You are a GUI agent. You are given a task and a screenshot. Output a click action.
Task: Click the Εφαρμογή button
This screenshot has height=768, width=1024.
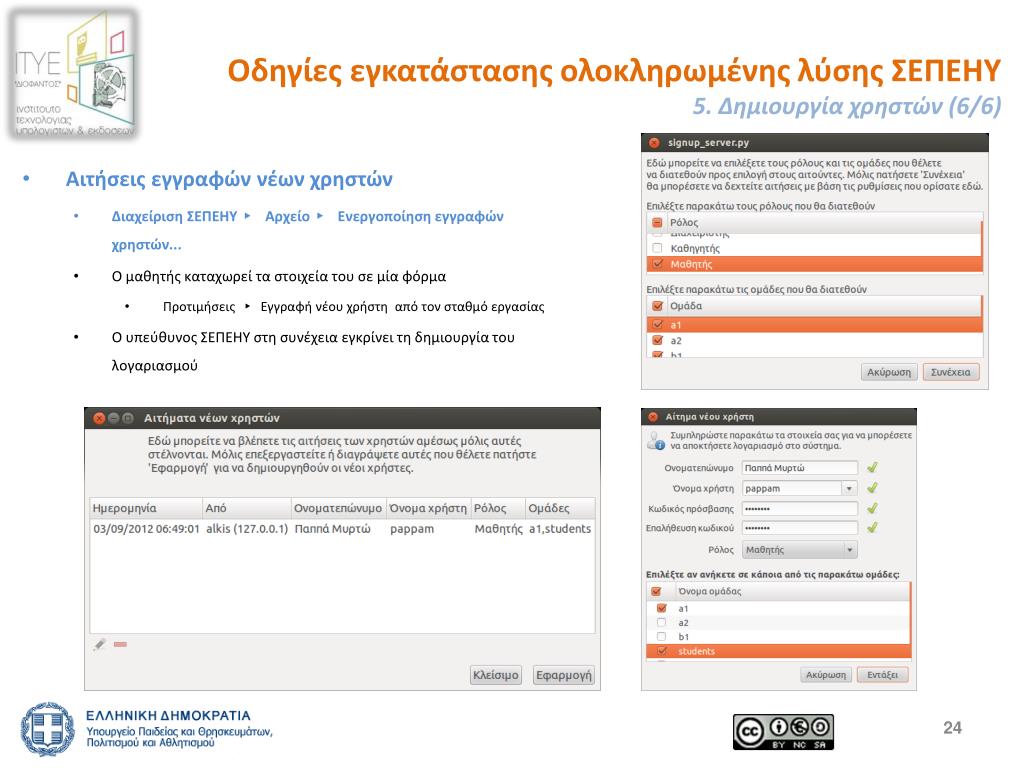pyautogui.click(x=564, y=675)
